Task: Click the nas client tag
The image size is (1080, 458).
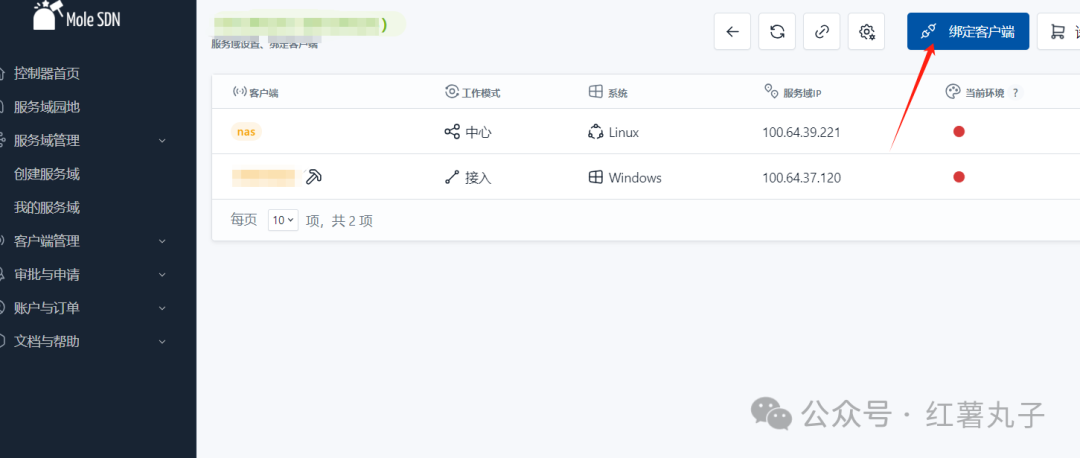Action: point(247,132)
